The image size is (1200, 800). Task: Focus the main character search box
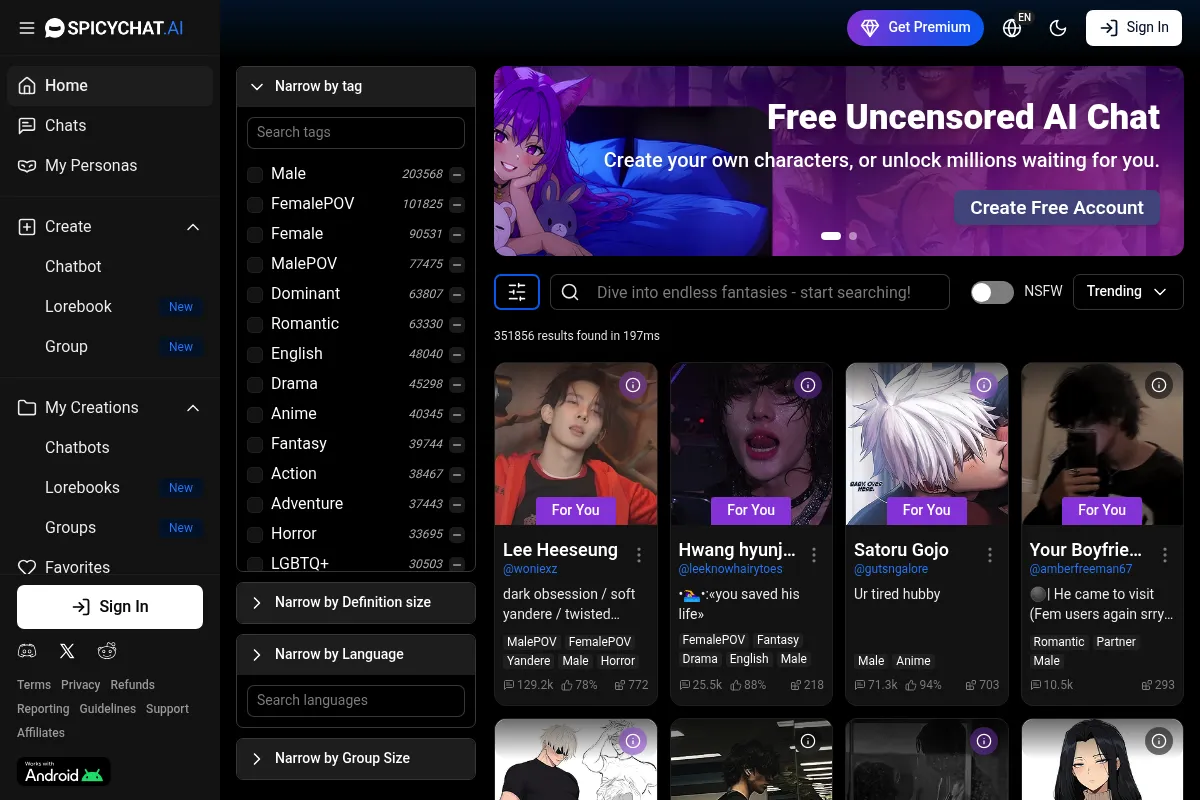point(750,292)
